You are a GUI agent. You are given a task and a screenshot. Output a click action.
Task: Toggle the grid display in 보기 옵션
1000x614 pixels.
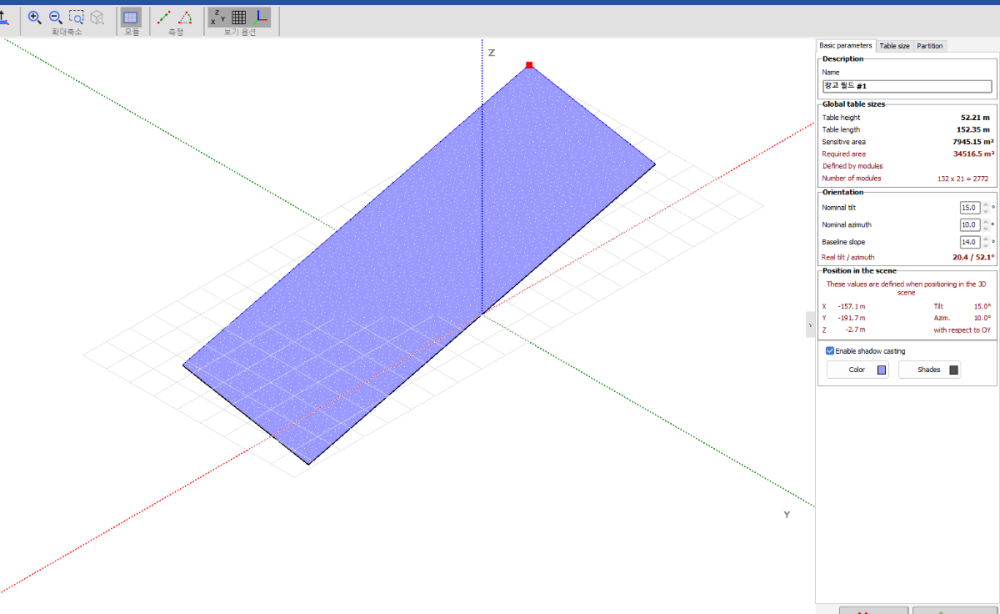[x=239, y=17]
